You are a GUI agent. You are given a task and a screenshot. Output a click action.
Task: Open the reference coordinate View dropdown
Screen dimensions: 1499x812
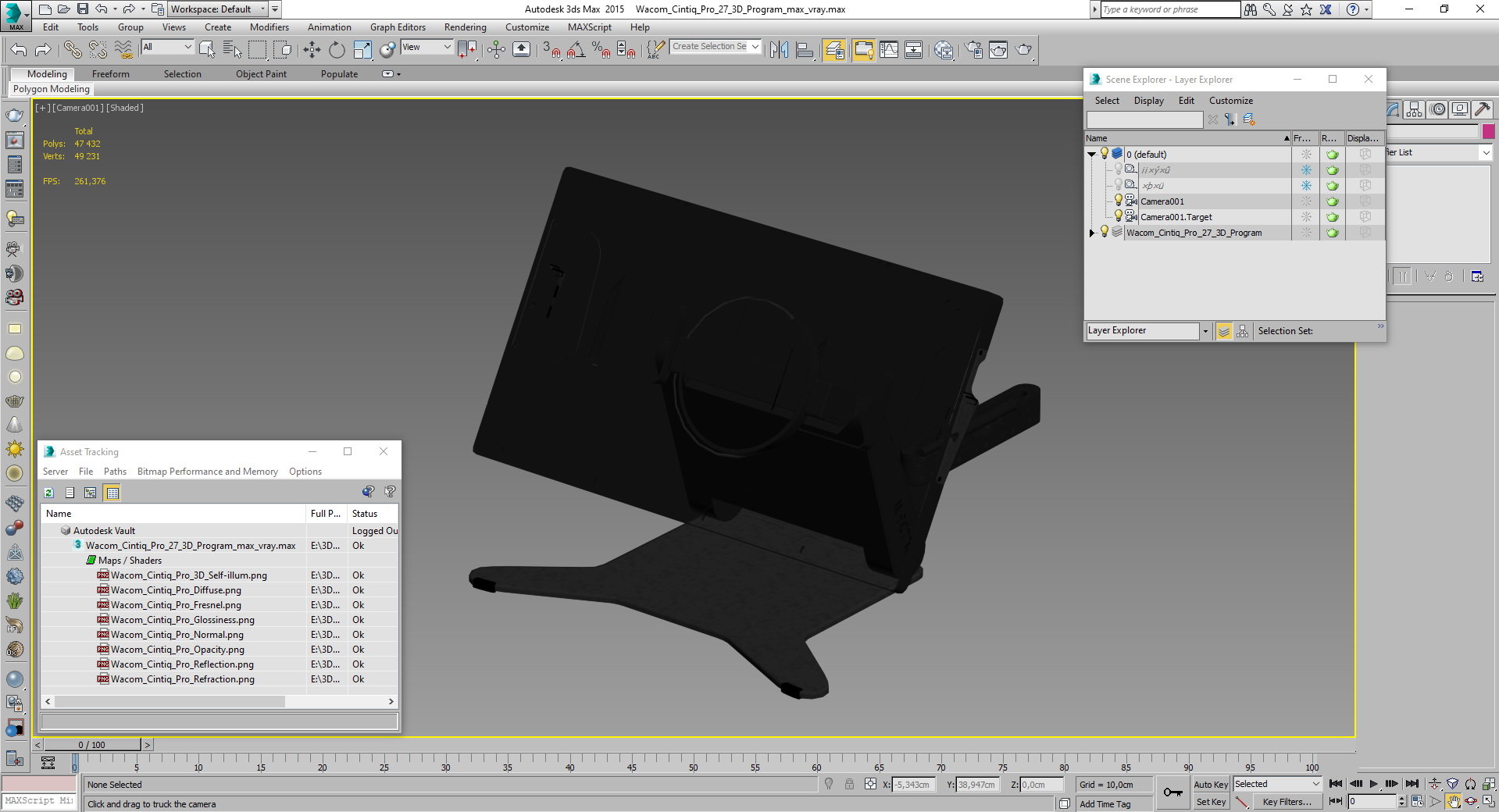point(427,47)
